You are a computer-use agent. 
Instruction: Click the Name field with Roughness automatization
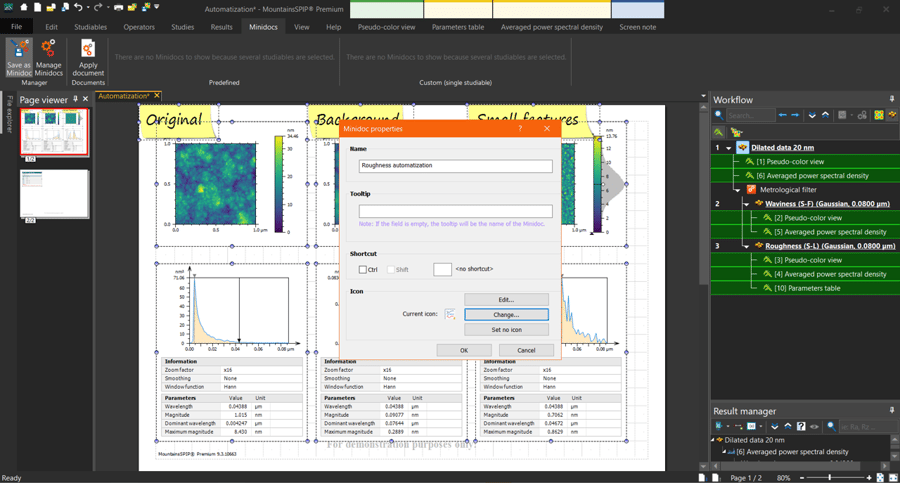456,166
